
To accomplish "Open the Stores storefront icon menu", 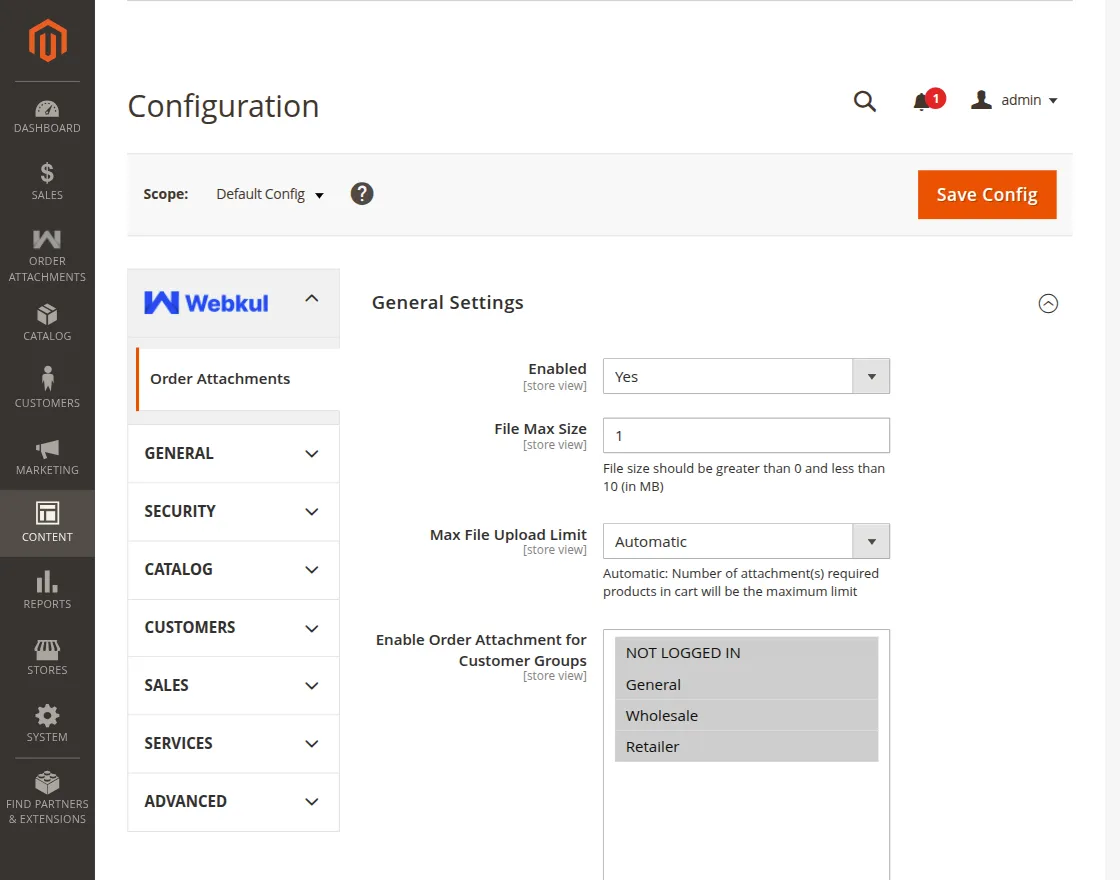I will [x=47, y=657].
